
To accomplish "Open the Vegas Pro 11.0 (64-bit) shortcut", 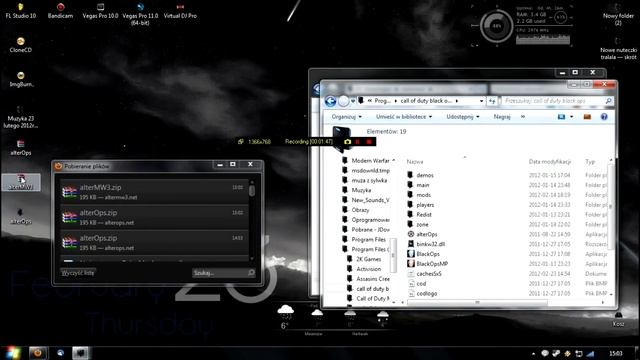I will coord(140,14).
